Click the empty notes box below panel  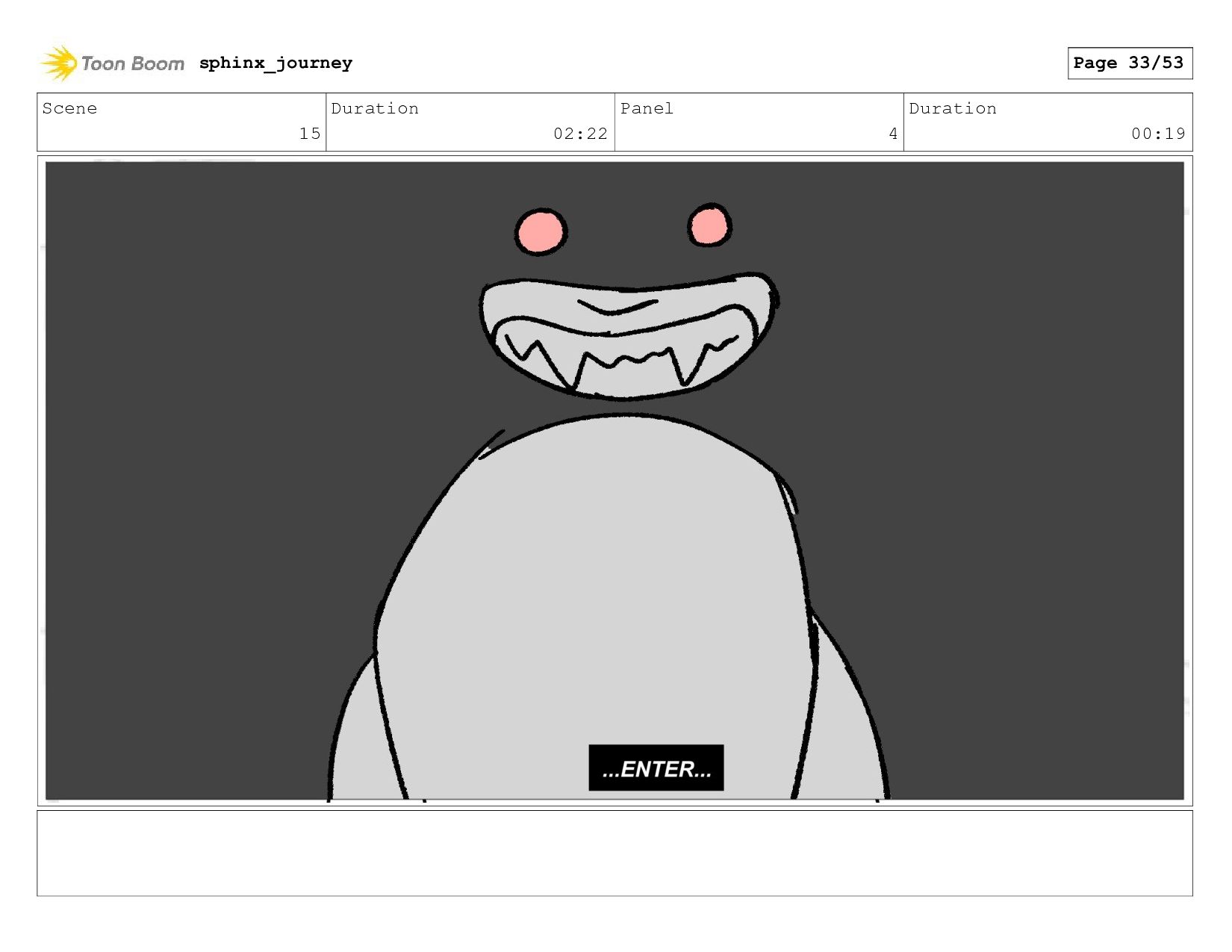pyautogui.click(x=615, y=853)
